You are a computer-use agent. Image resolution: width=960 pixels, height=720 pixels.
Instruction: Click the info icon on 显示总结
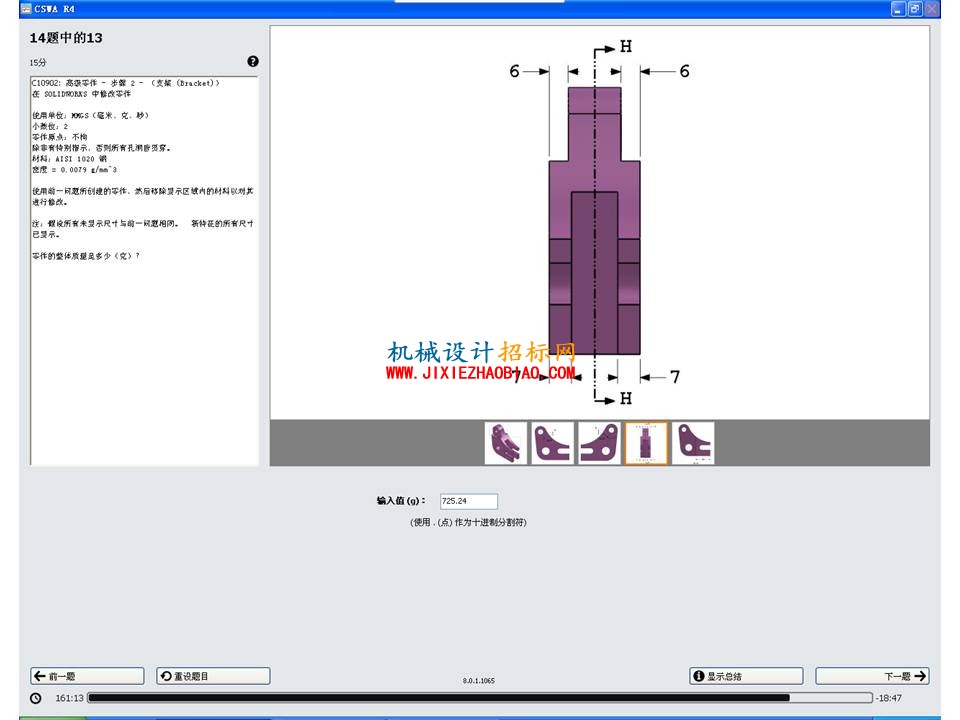[699, 676]
